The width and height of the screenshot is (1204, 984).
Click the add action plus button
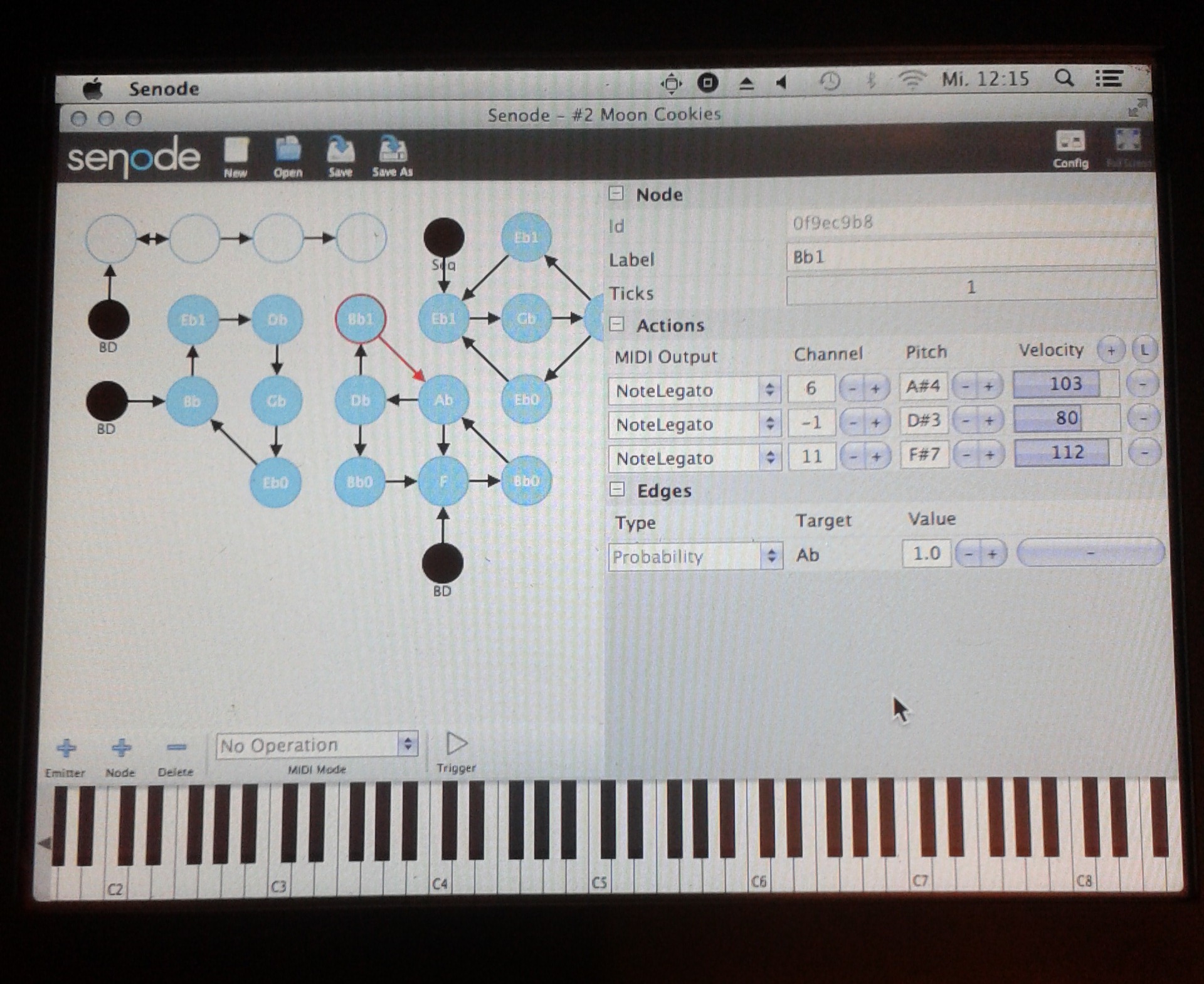1111,351
